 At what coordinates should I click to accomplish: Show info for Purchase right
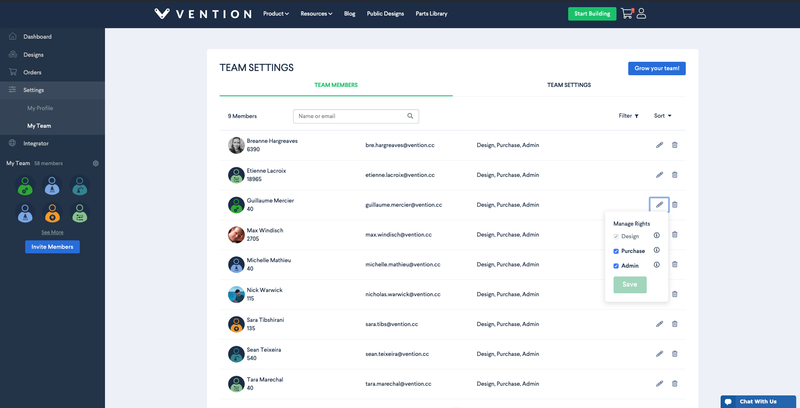point(657,250)
